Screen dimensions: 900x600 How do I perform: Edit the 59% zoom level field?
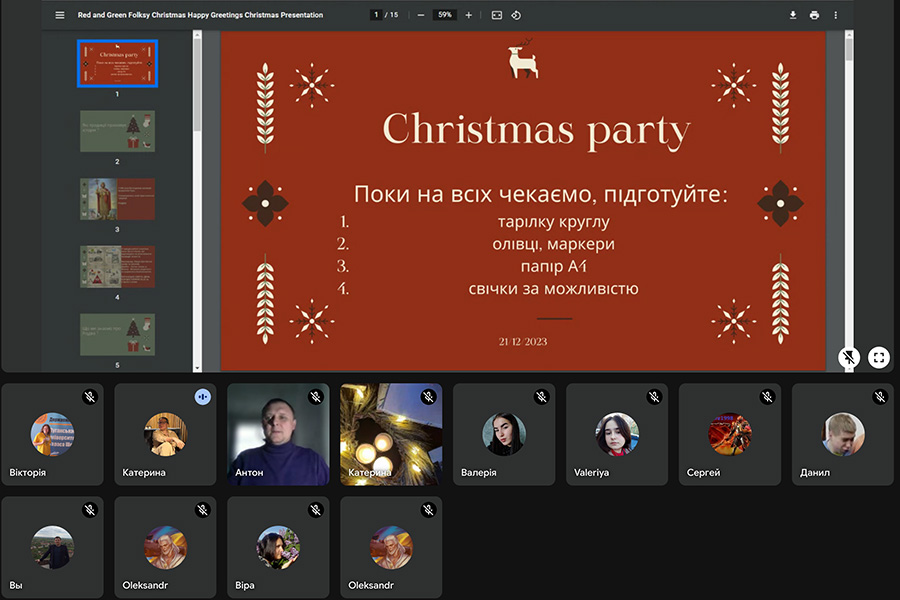445,15
